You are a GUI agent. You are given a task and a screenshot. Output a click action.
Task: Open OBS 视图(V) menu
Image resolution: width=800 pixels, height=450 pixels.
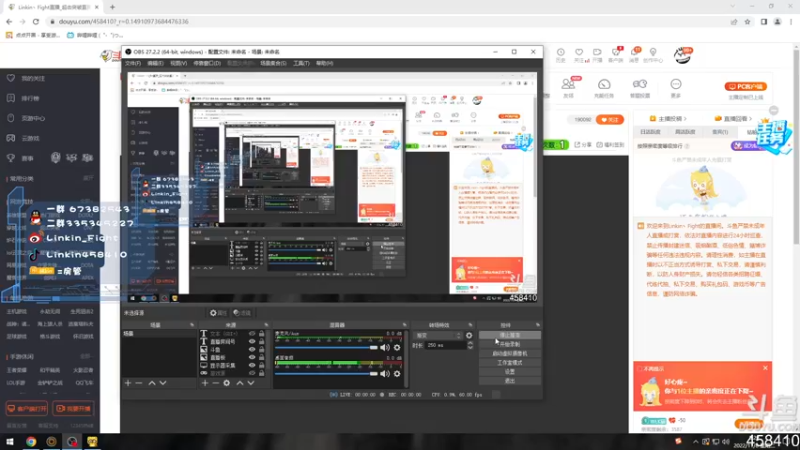coord(178,63)
